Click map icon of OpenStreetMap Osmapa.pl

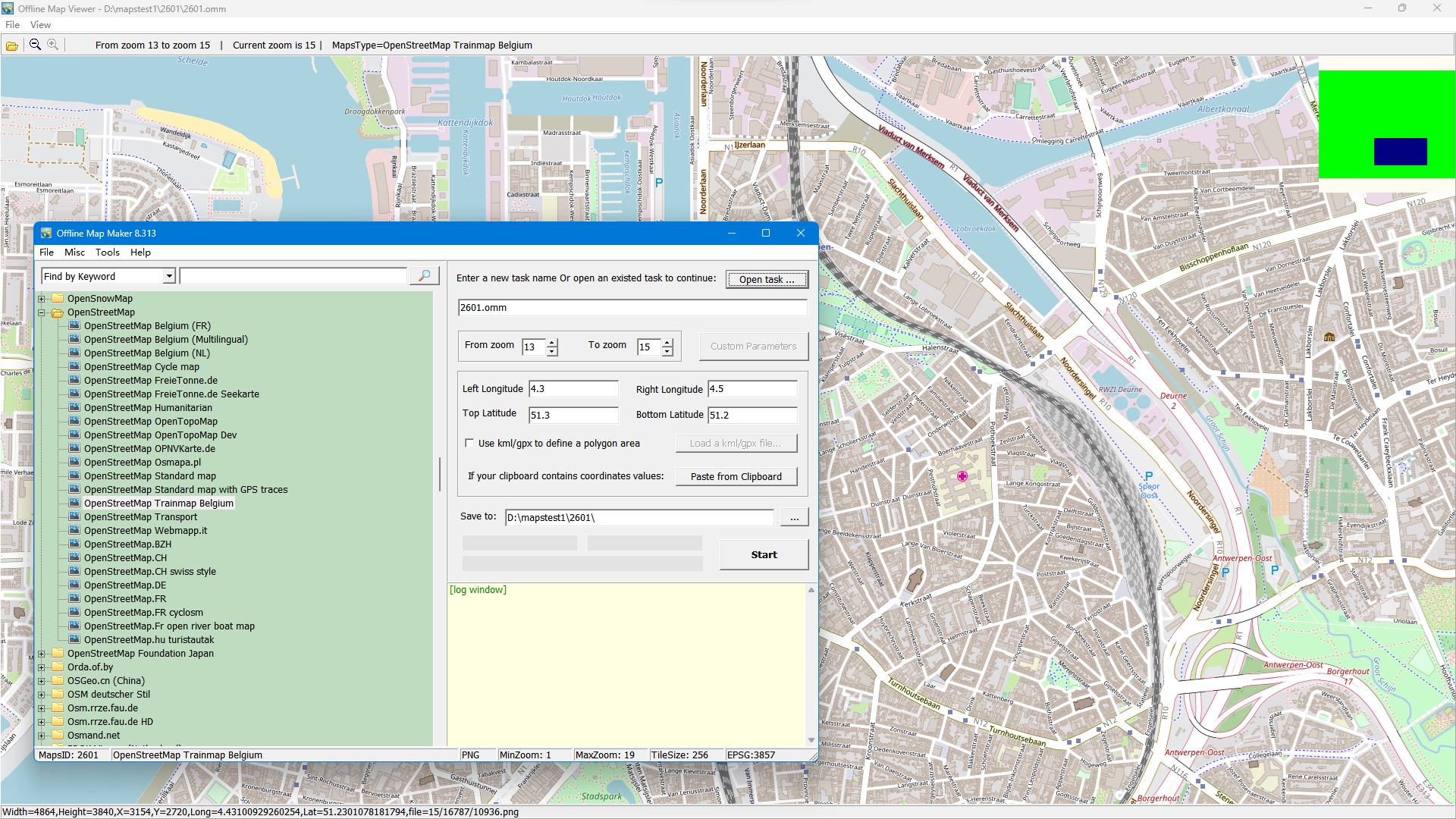click(x=74, y=463)
